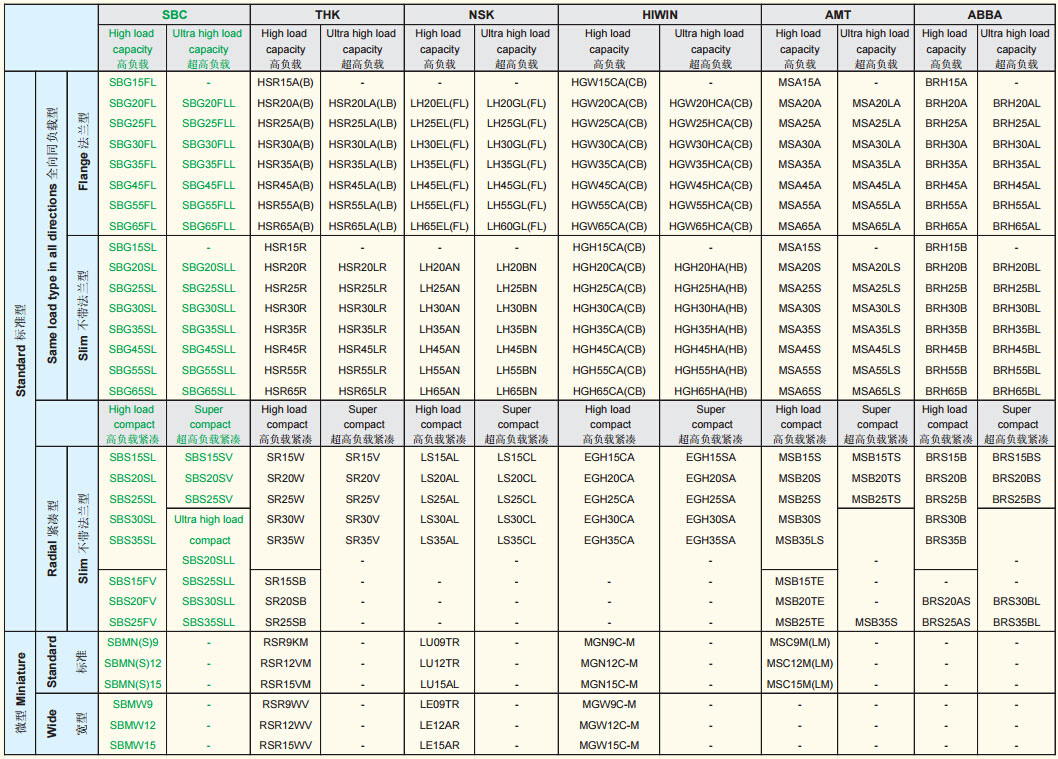Image resolution: width=1058 pixels, height=759 pixels.
Task: Select the LS20AL cell
Action: 439,478
